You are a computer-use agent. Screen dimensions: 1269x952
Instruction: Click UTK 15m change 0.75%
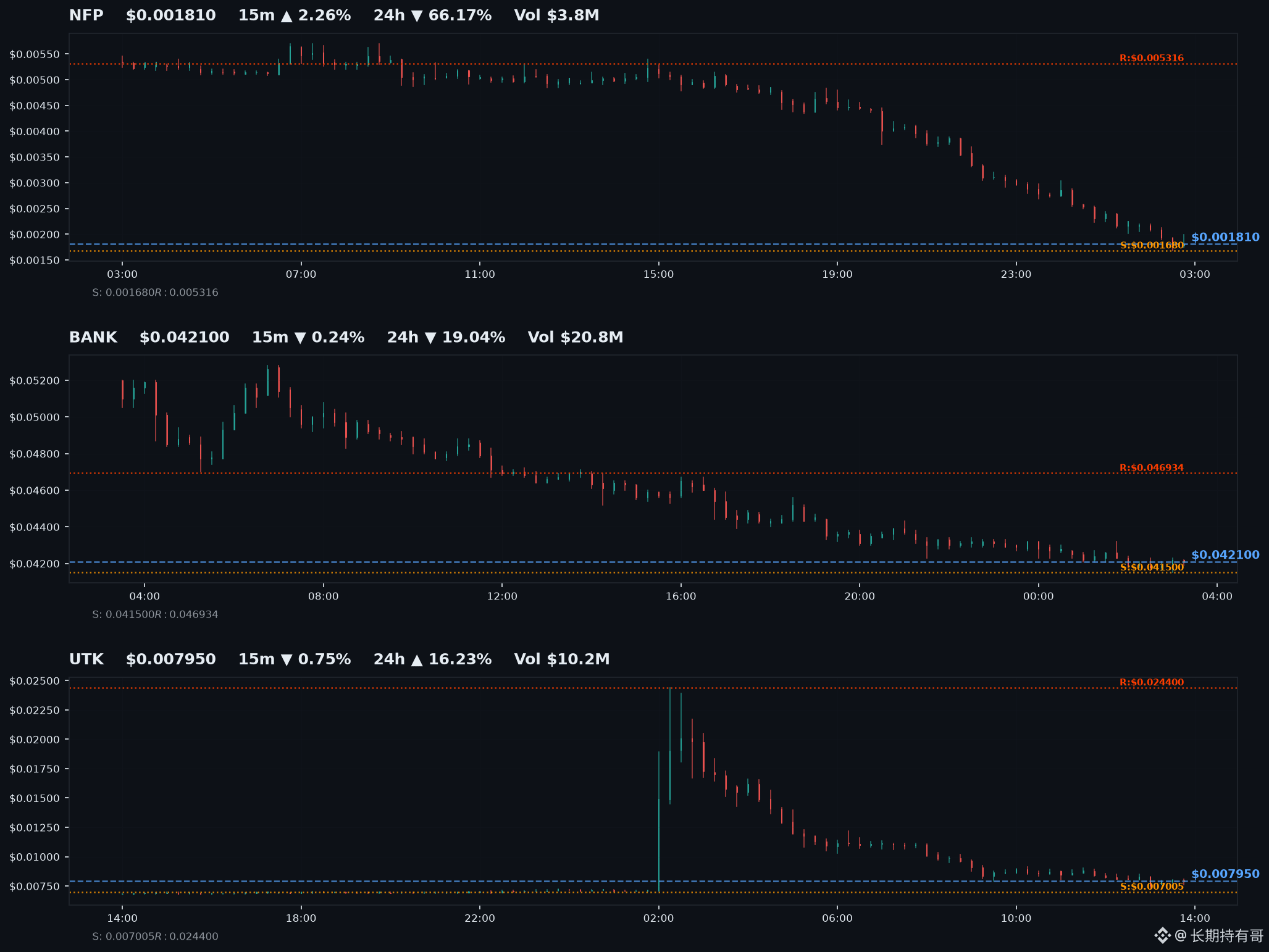295,659
